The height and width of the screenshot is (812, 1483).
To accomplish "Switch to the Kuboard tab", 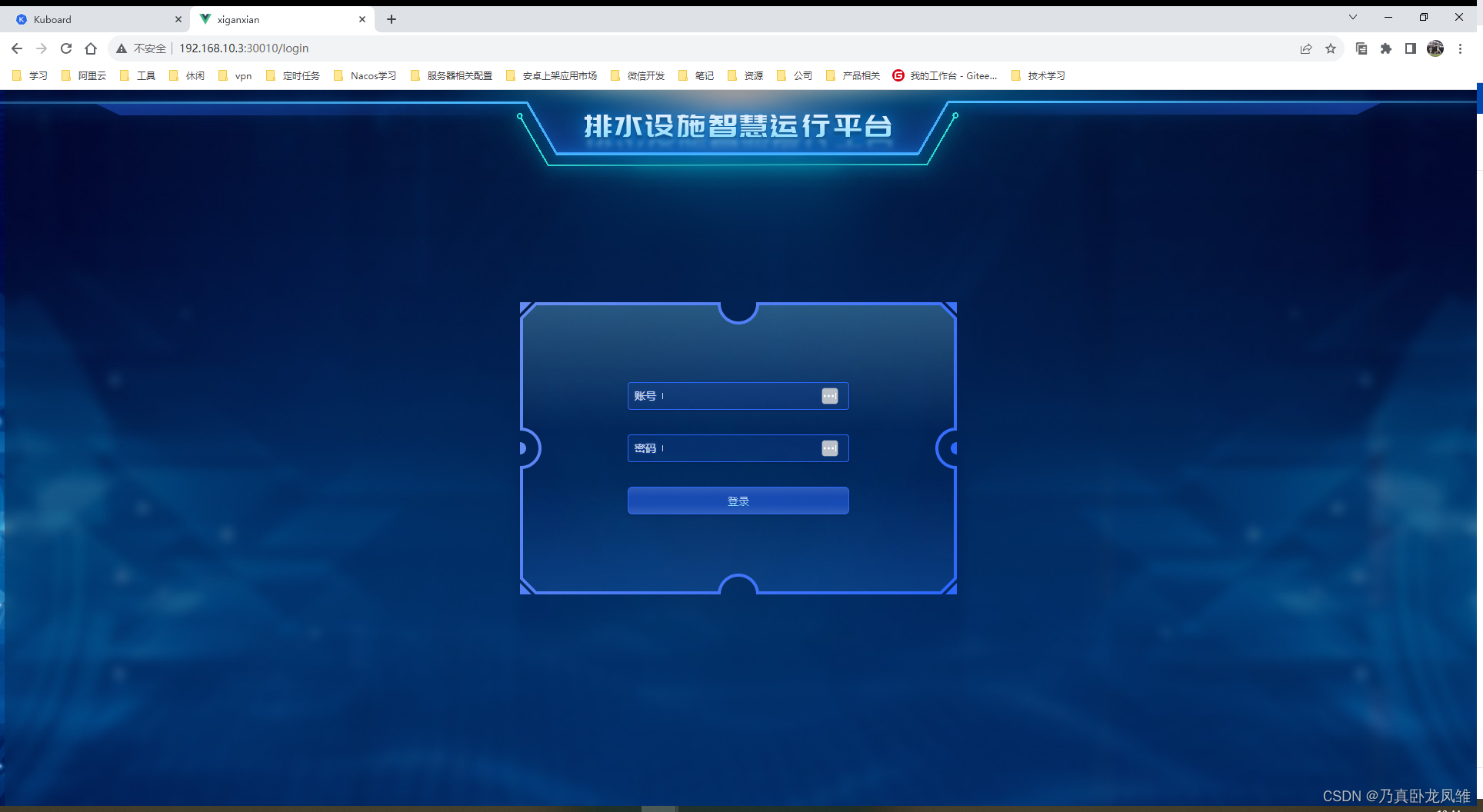I will (95, 19).
